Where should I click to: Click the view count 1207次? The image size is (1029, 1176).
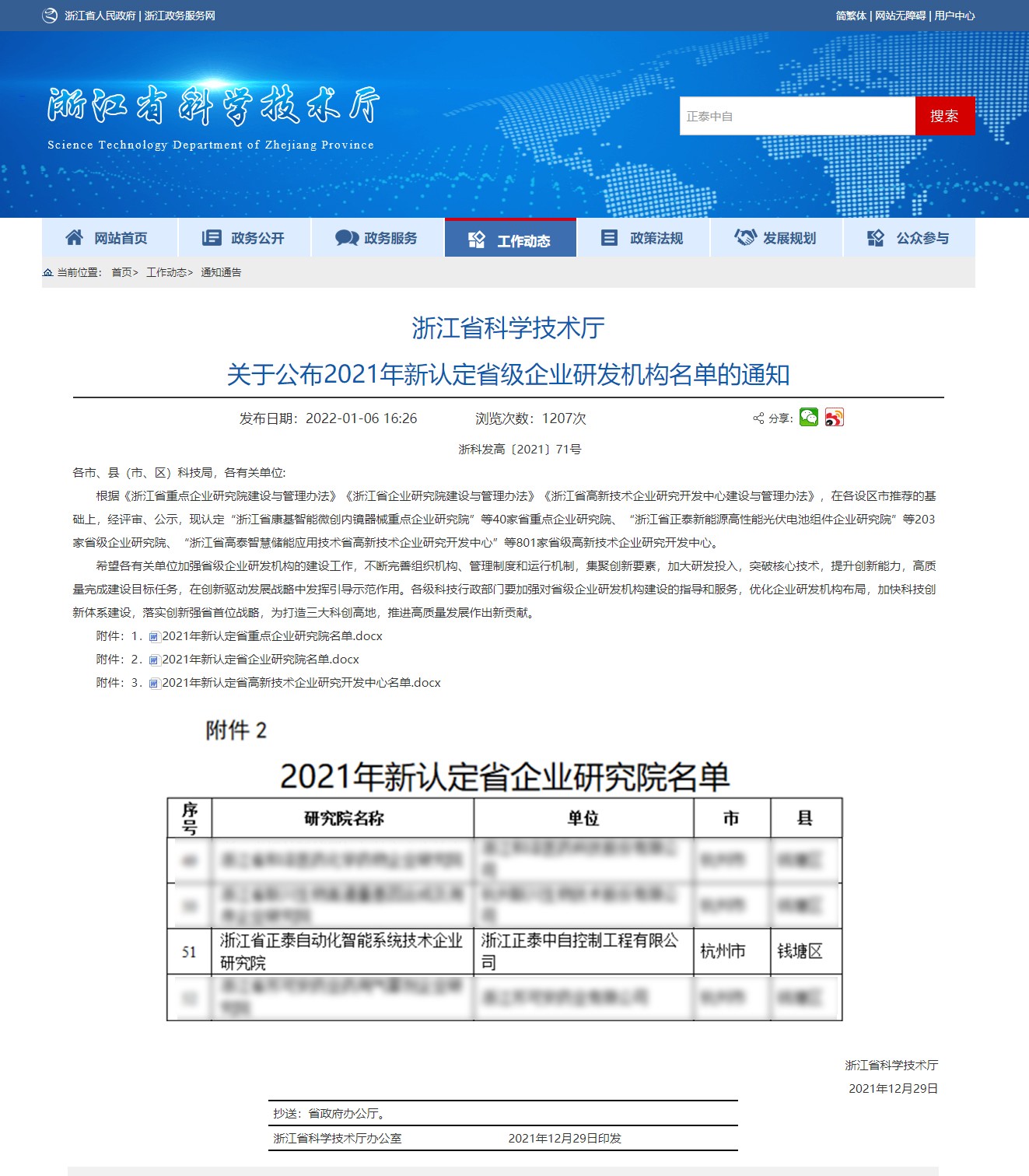[564, 418]
